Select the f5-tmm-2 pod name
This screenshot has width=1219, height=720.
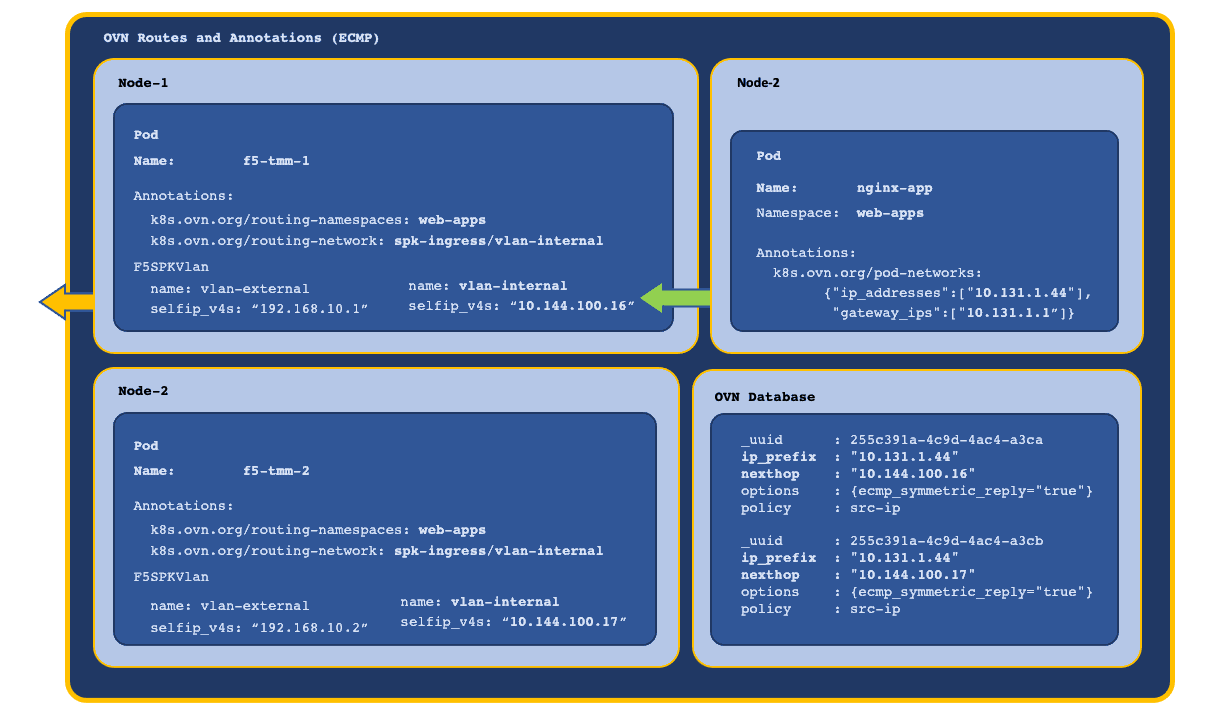[277, 471]
